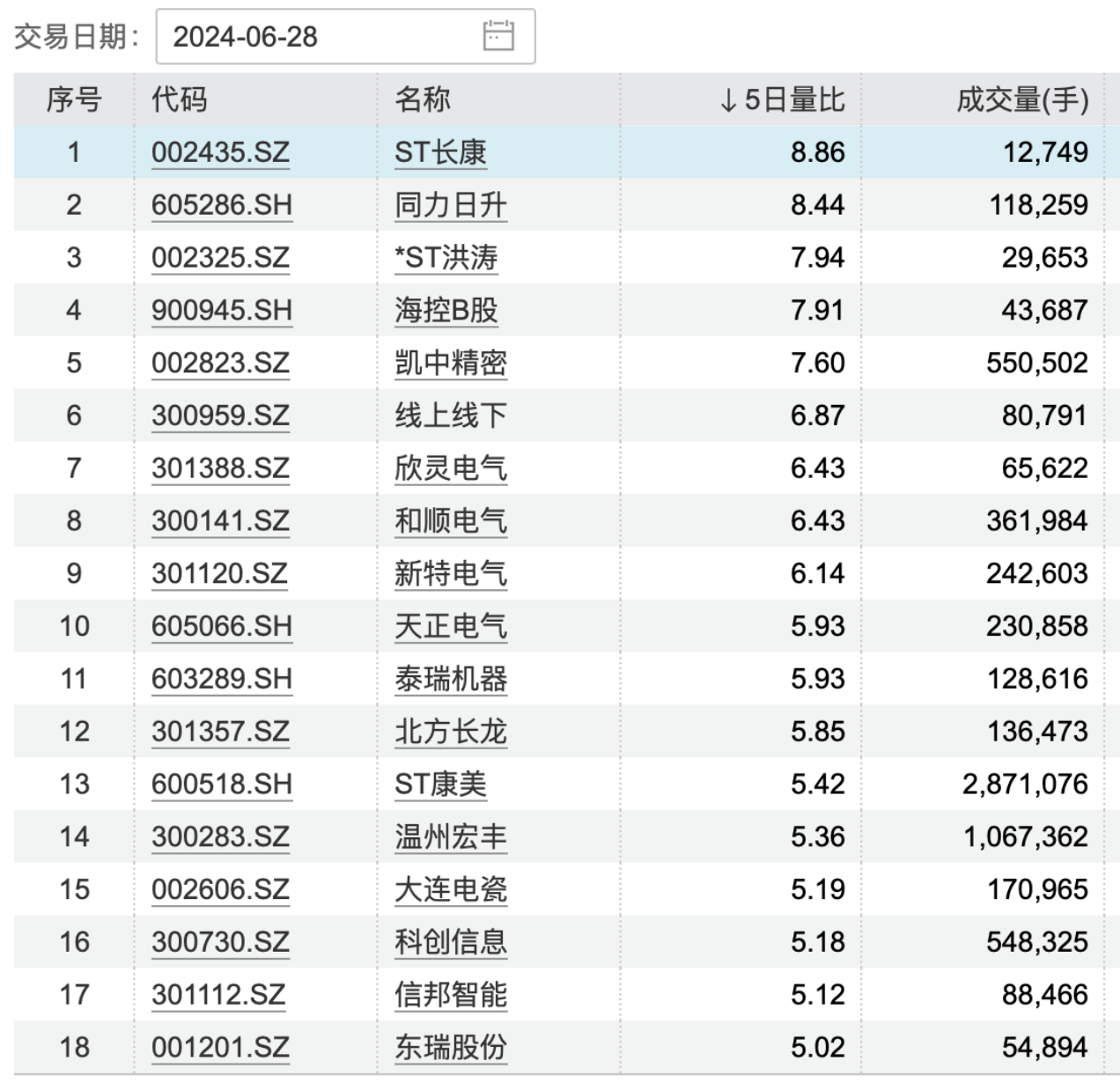Screen dimensions: 1120x1083
Task: Select volume ratio value 5.85
Action: coord(818,732)
